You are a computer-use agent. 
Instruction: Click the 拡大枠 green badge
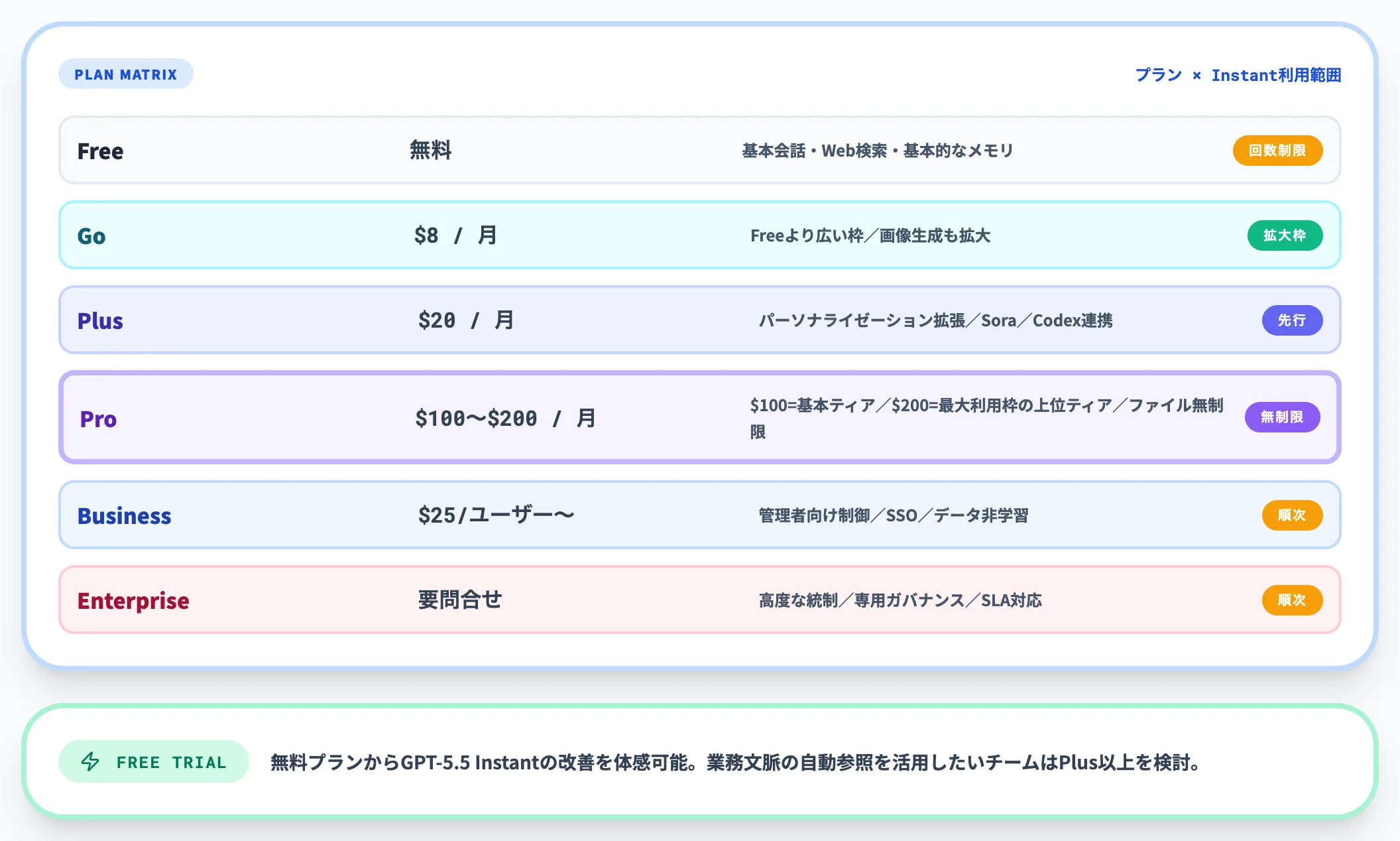tap(1285, 235)
